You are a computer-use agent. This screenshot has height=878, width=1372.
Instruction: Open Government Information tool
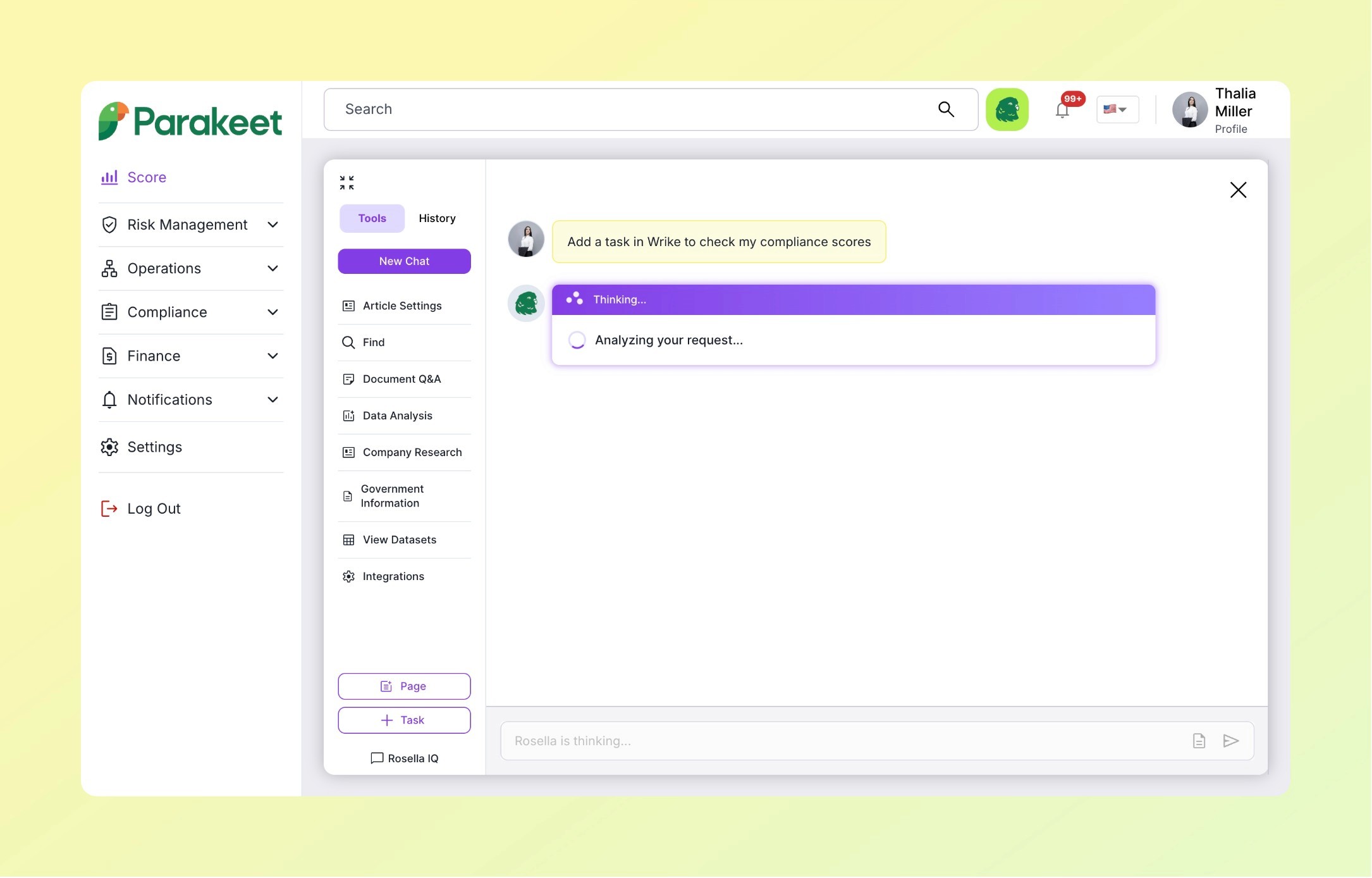392,496
